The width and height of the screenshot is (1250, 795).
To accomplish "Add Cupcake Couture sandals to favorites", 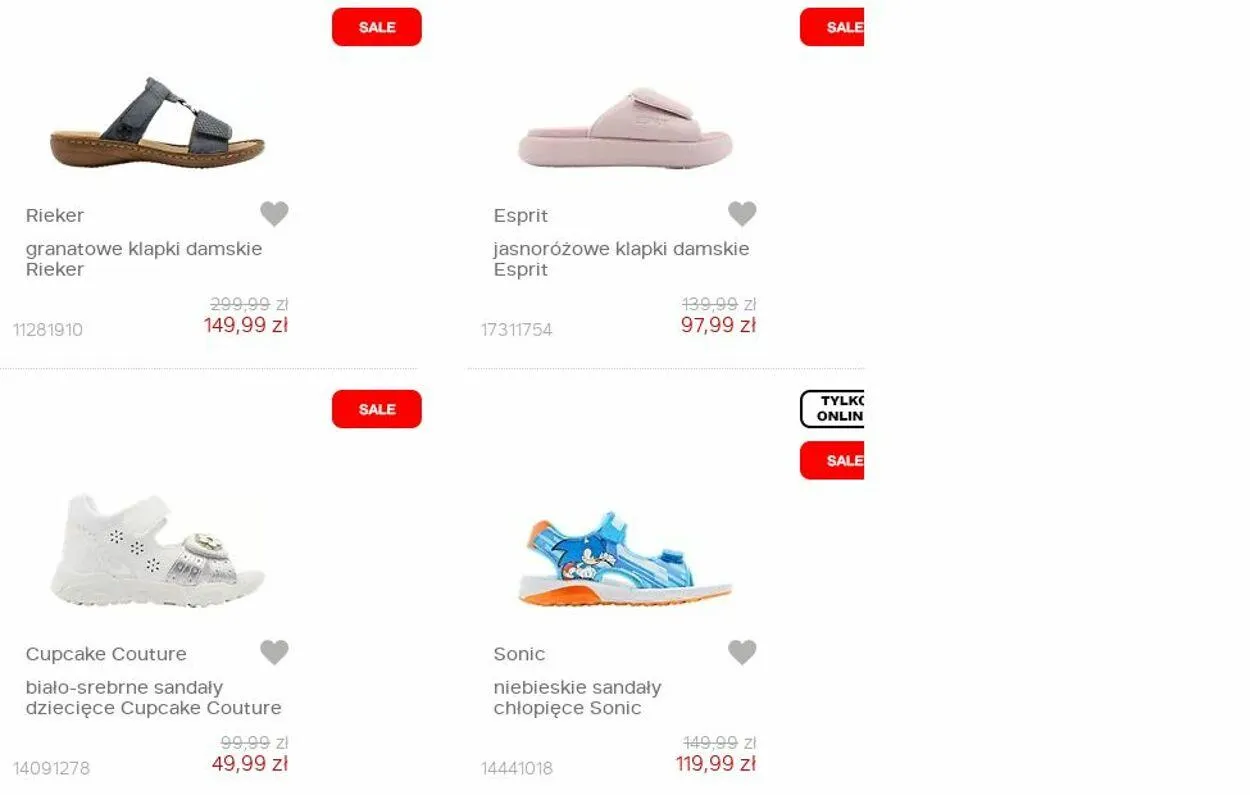I will (274, 652).
